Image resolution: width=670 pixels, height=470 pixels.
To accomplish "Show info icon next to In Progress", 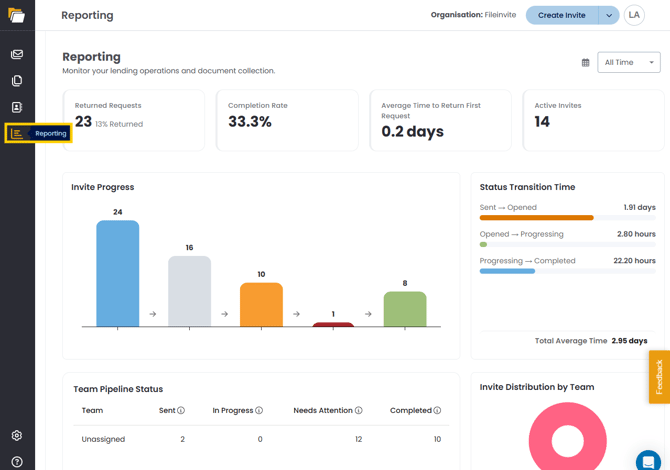I will pyautogui.click(x=259, y=410).
